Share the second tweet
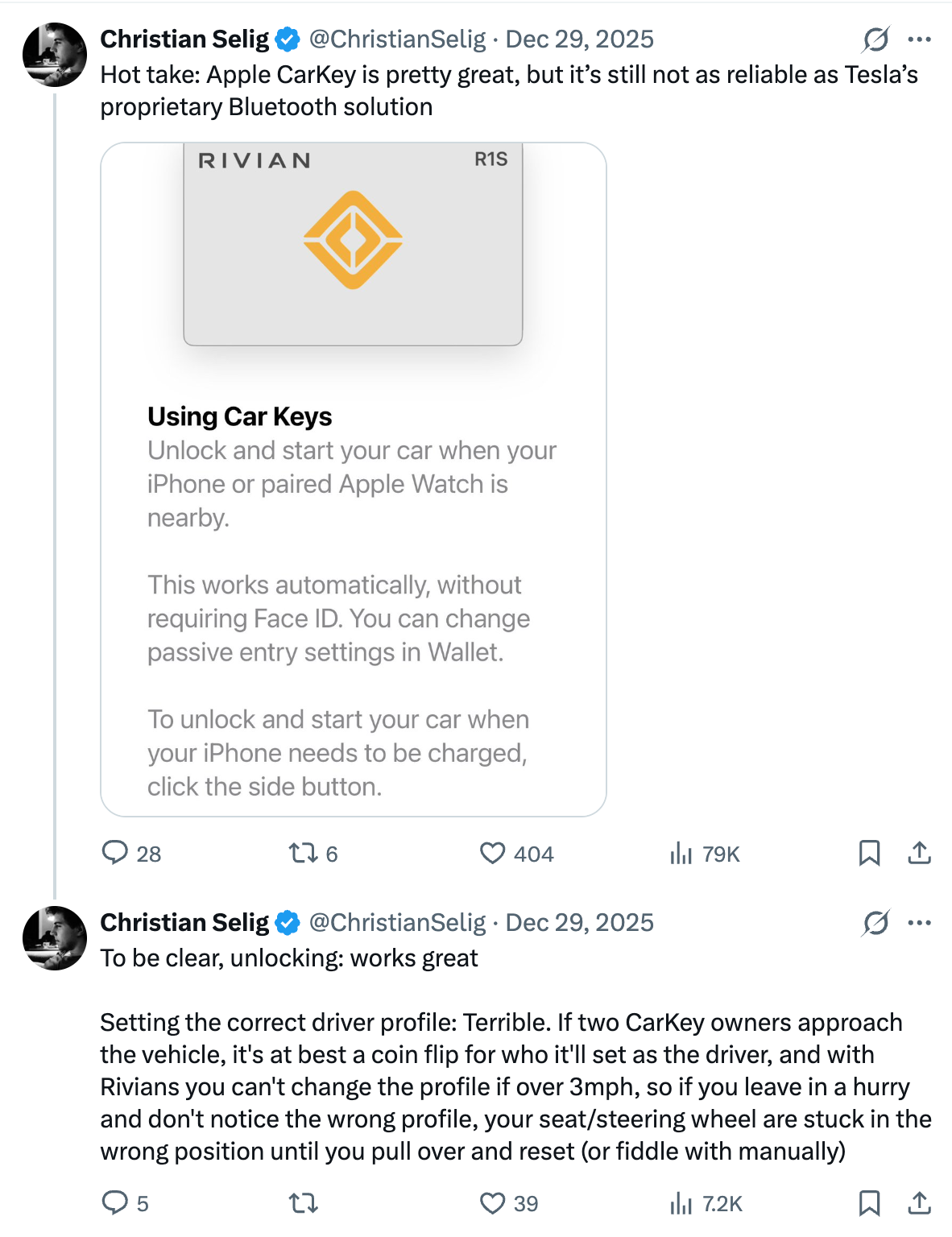This screenshot has height=1237, width=952. (919, 1202)
